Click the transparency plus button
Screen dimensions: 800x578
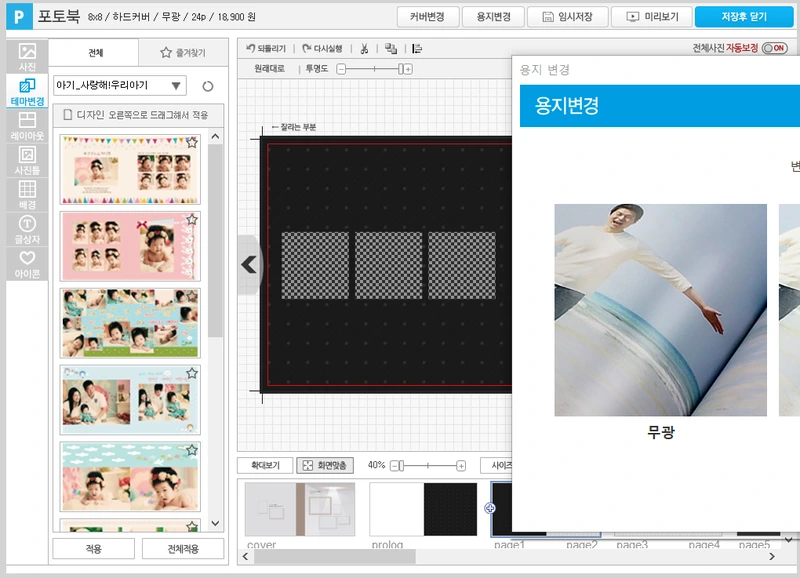(x=408, y=69)
